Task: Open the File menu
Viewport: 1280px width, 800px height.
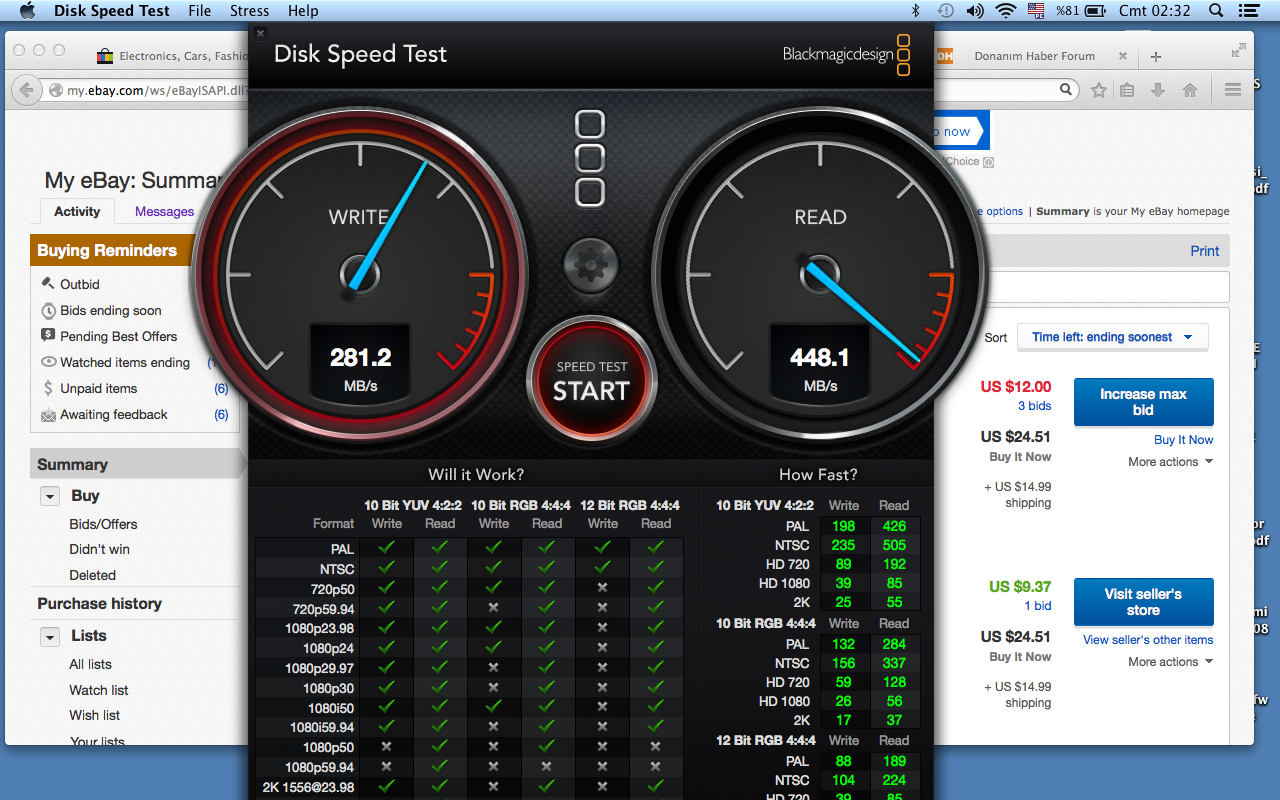Action: click(x=200, y=11)
